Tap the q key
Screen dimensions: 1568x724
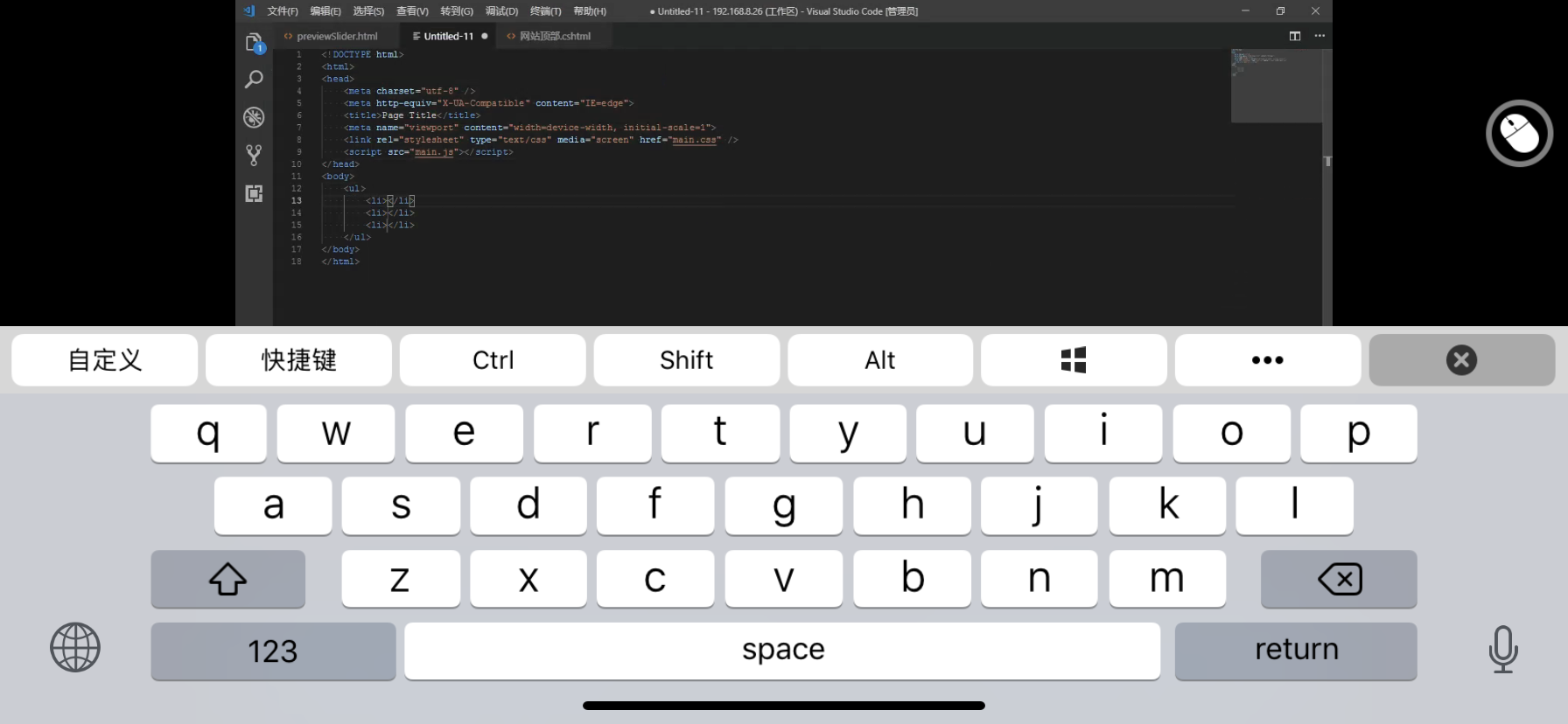208,433
